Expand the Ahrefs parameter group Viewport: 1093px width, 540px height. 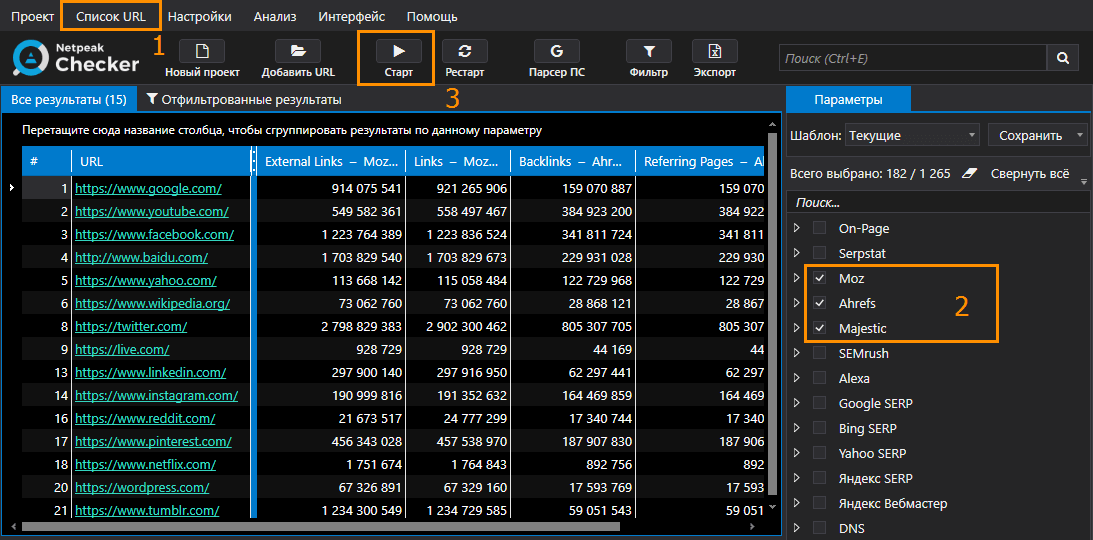point(797,303)
